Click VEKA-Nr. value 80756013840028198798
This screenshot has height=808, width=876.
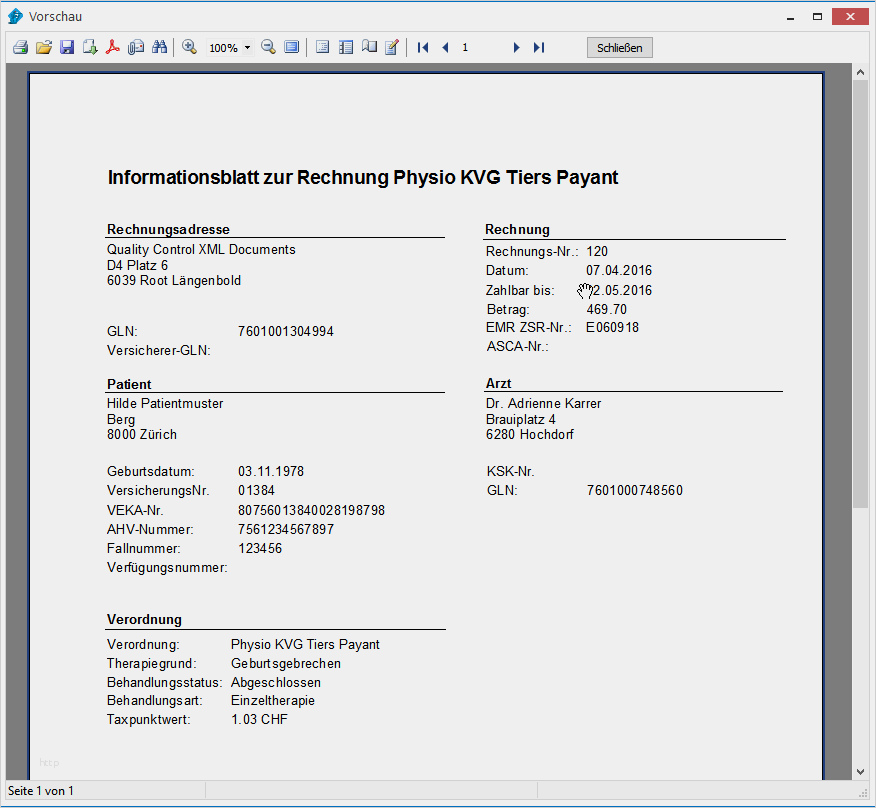(x=311, y=511)
